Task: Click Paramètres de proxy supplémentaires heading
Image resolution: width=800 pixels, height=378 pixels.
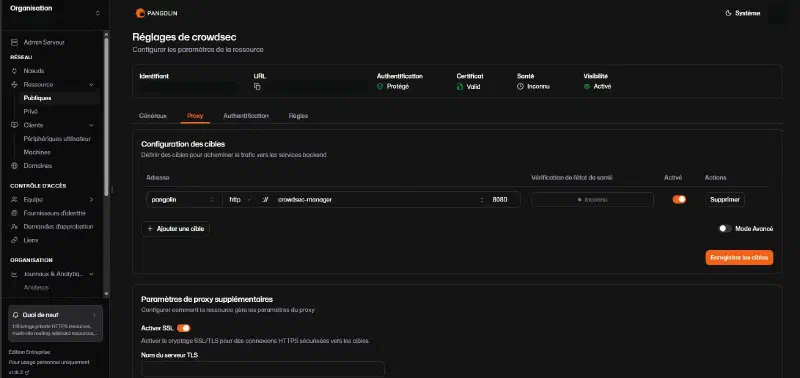Action: pos(207,299)
